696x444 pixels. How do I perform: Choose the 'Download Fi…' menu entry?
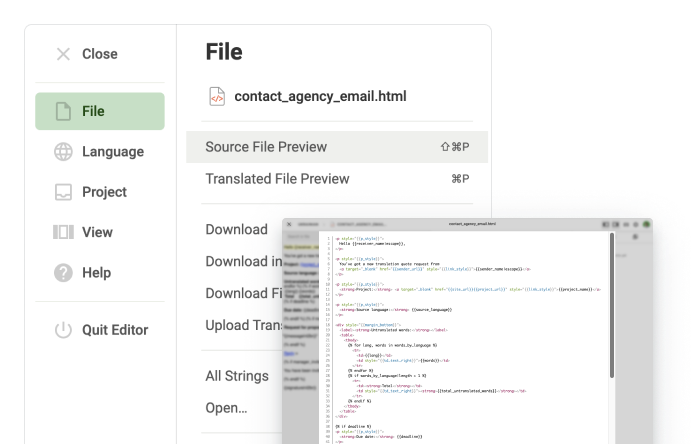242,293
